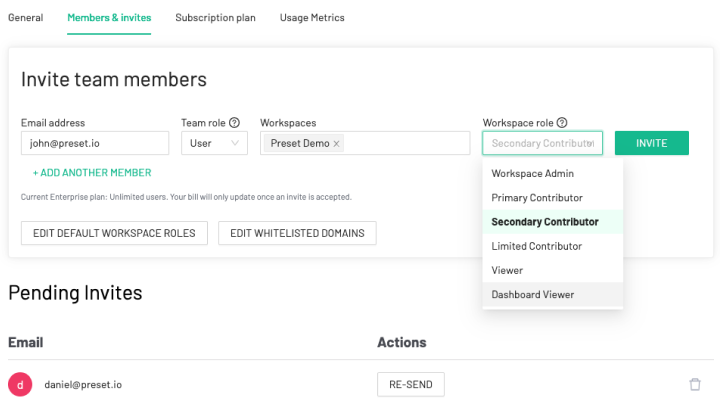This screenshot has height=405, width=720.
Task: Click Add Another Member link
Action: pos(92,173)
